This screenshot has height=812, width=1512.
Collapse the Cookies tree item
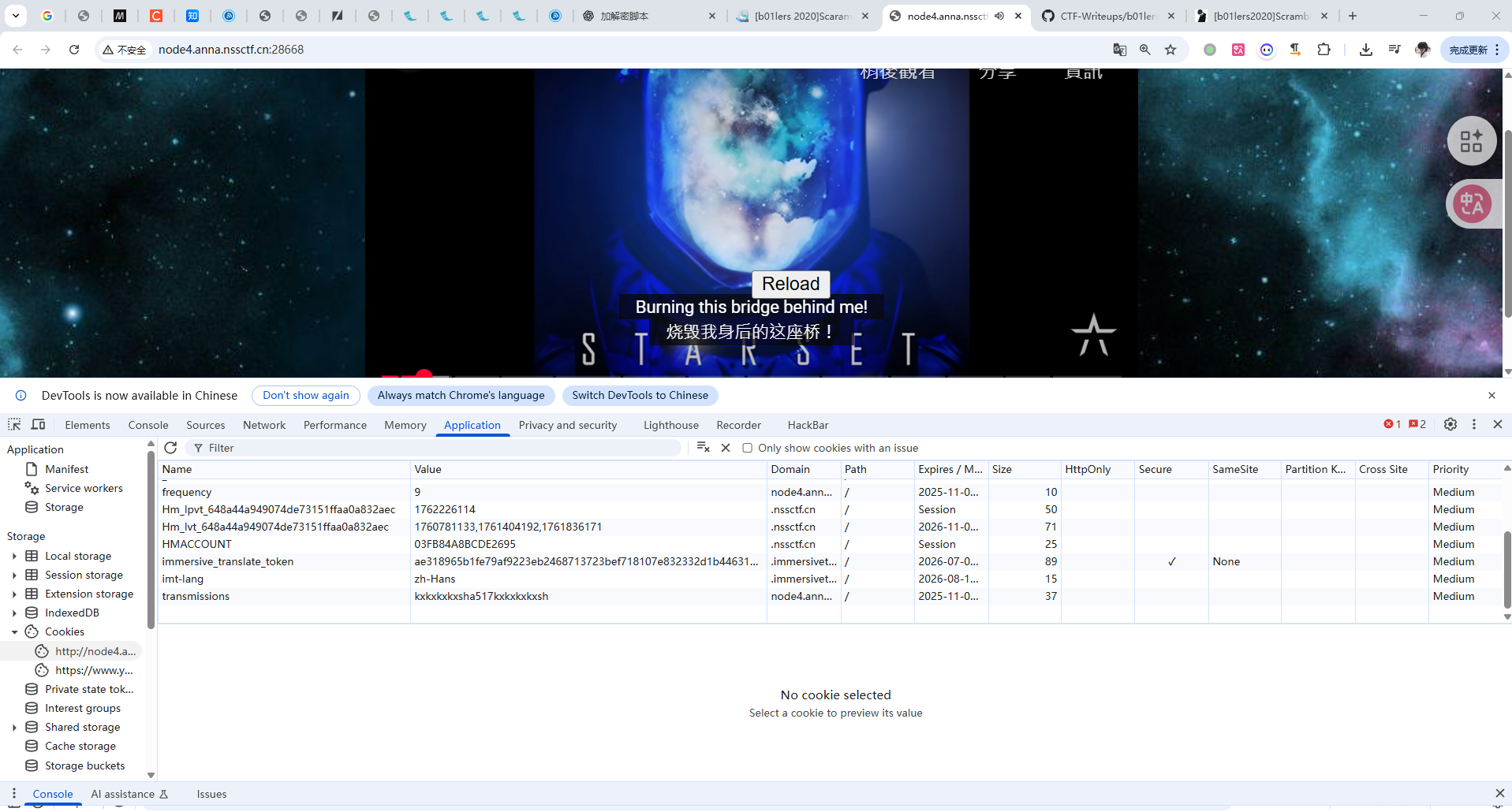(x=14, y=631)
